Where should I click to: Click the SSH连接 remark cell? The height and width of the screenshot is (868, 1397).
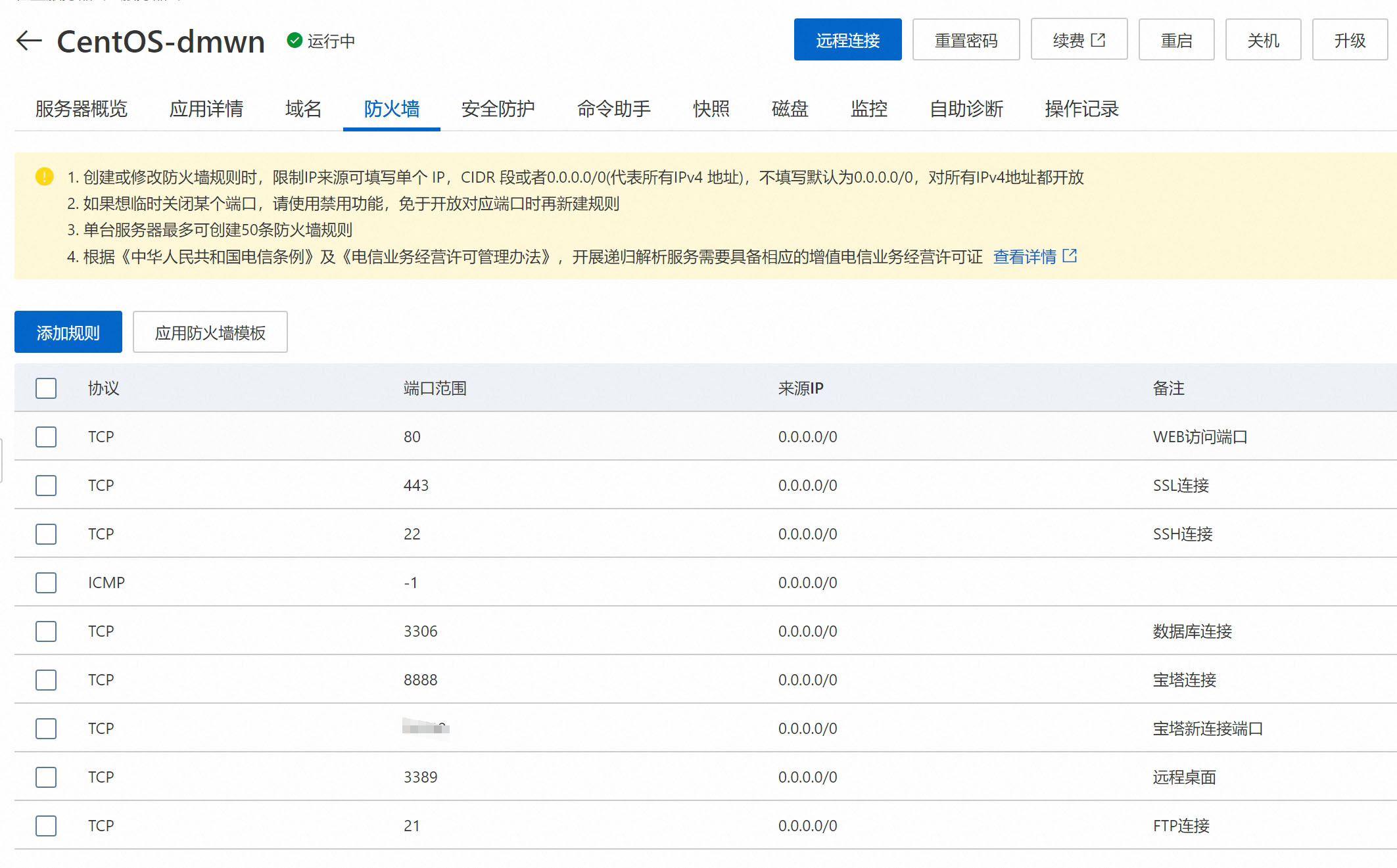pyautogui.click(x=1183, y=534)
